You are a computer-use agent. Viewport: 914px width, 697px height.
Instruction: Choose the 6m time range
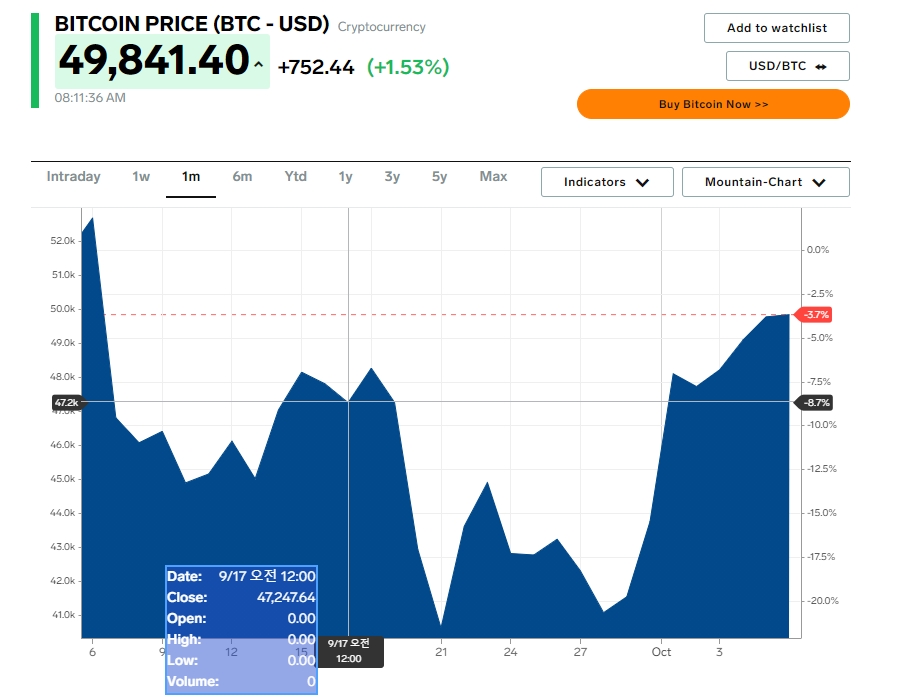(242, 177)
